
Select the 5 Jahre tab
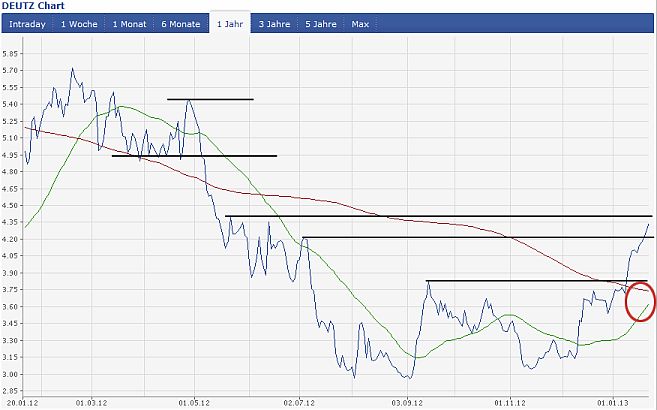point(321,24)
